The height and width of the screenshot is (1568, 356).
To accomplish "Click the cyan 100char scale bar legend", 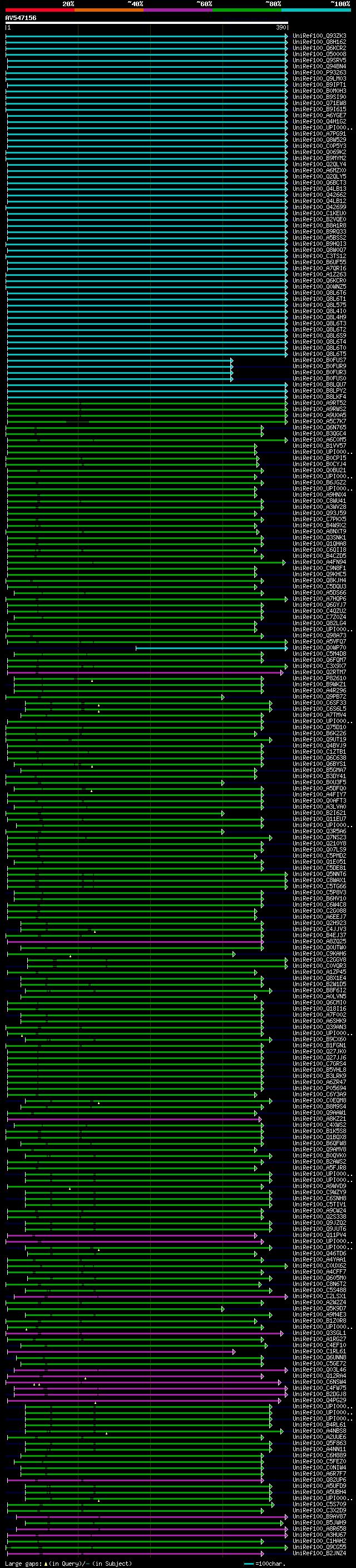I will tap(248, 1563).
